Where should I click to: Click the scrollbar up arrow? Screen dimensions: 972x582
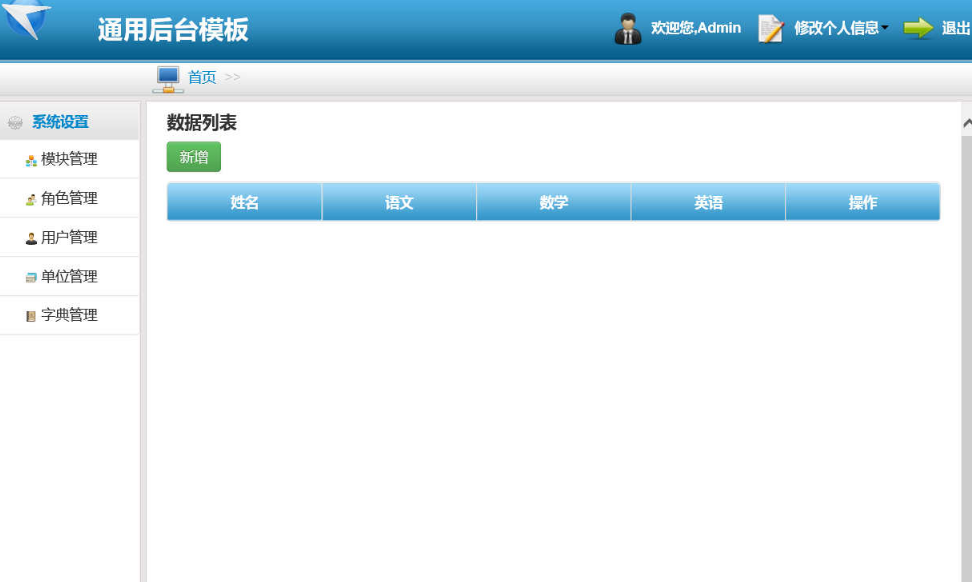tap(966, 122)
